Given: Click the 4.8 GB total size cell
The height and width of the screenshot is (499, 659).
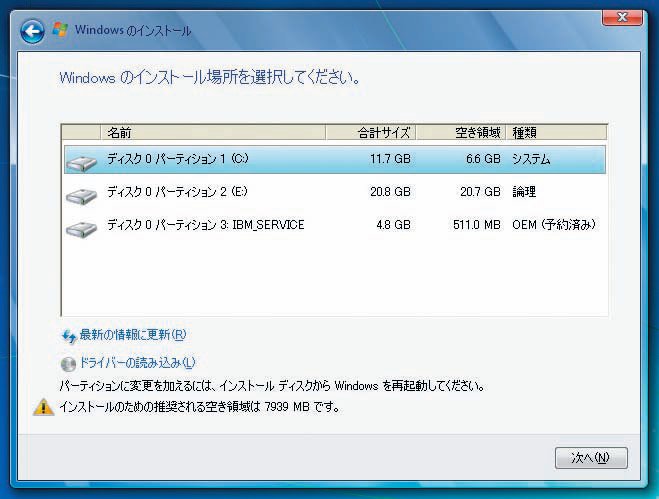Looking at the screenshot, I should [393, 225].
